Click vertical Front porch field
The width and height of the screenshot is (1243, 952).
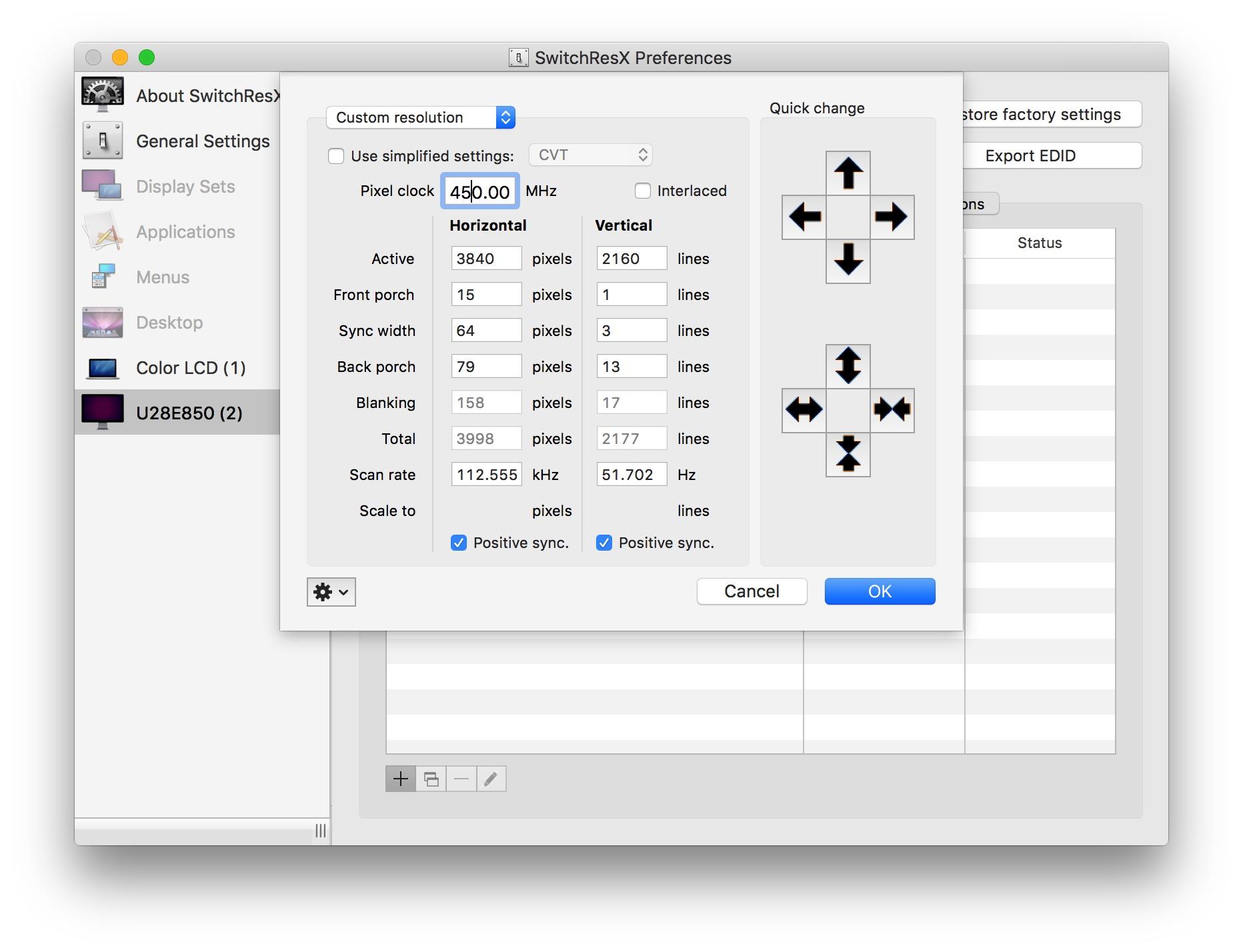point(632,295)
